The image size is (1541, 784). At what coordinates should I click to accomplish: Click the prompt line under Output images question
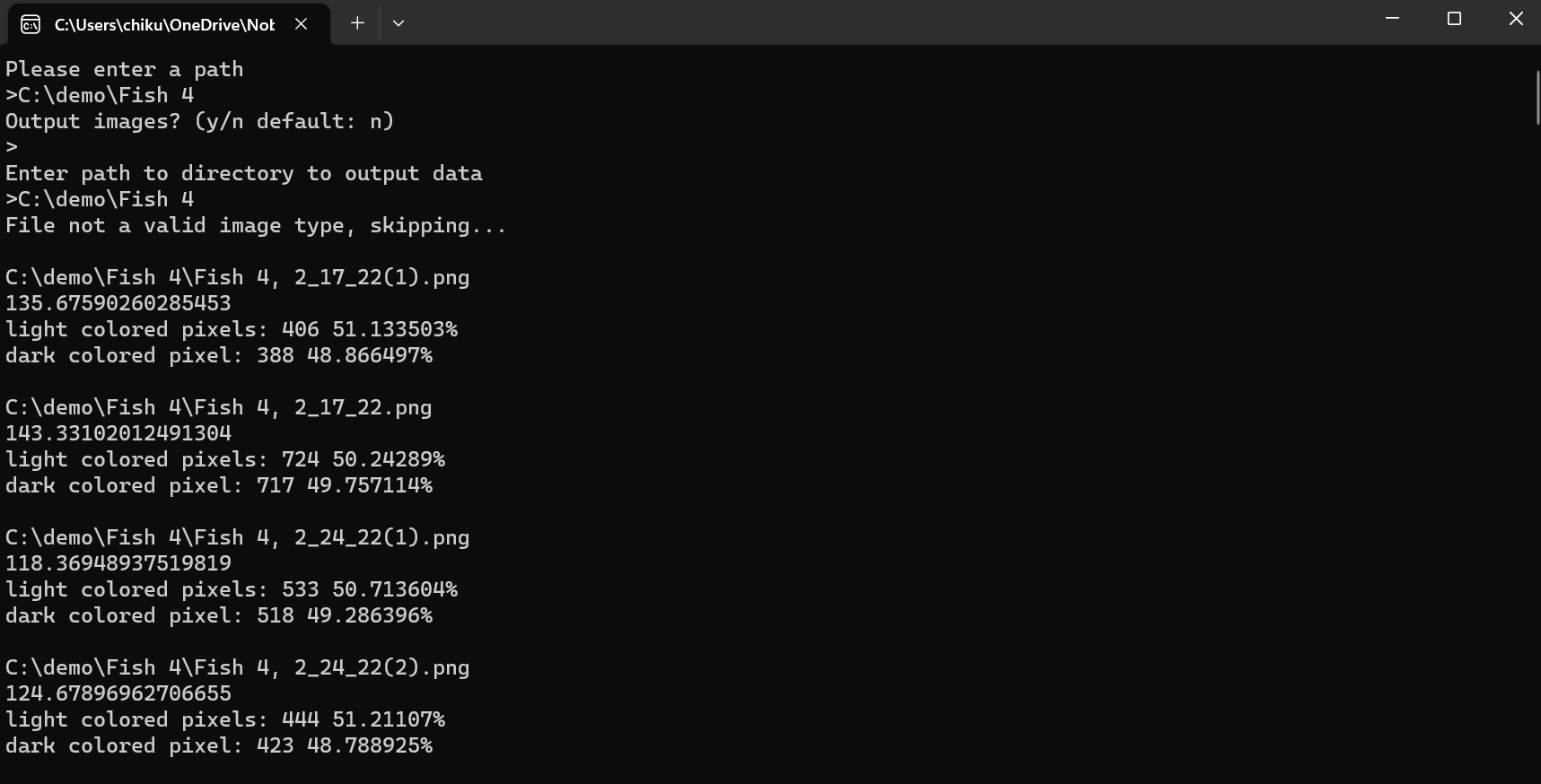tap(11, 146)
